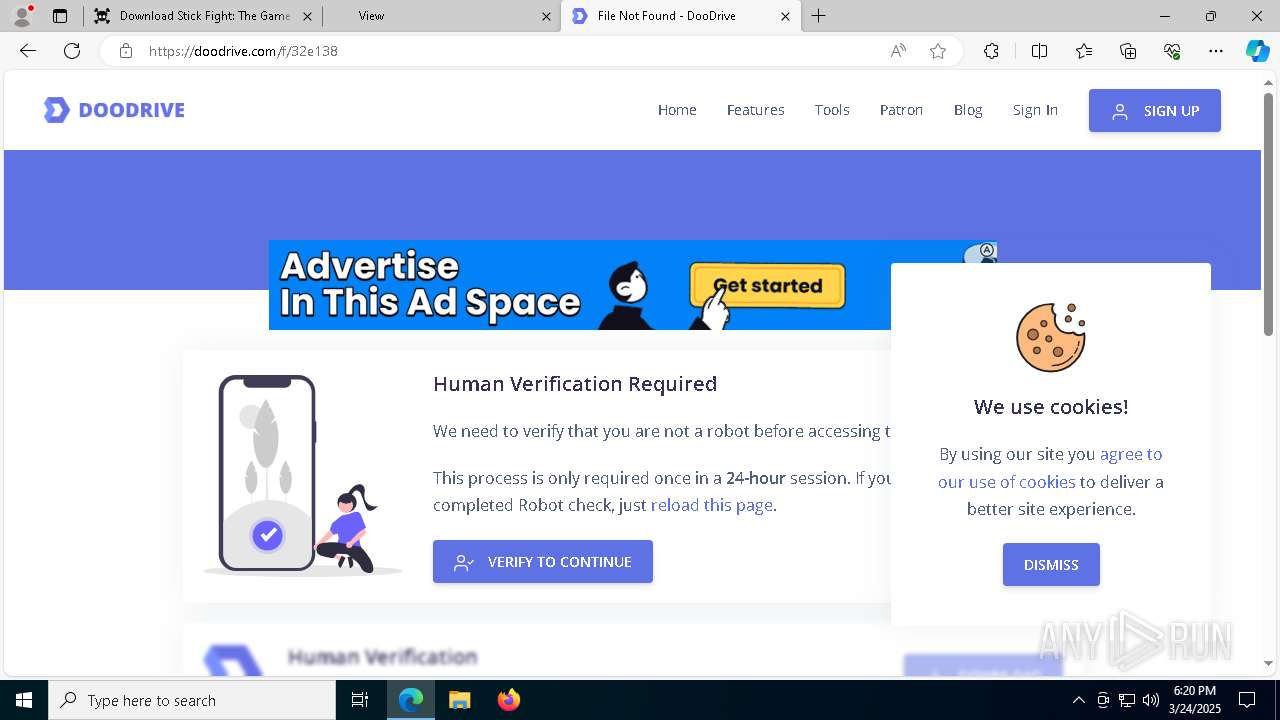Open Copilot sidebar icon
The image size is (1280, 720).
click(1257, 51)
